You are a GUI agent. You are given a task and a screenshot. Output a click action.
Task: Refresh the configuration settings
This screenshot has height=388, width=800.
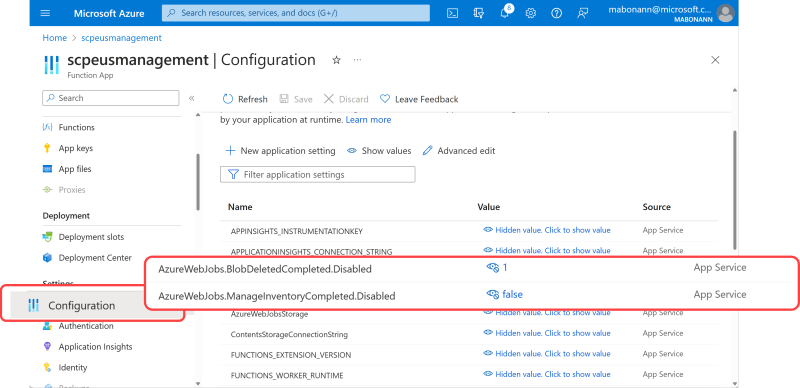pyautogui.click(x=245, y=99)
